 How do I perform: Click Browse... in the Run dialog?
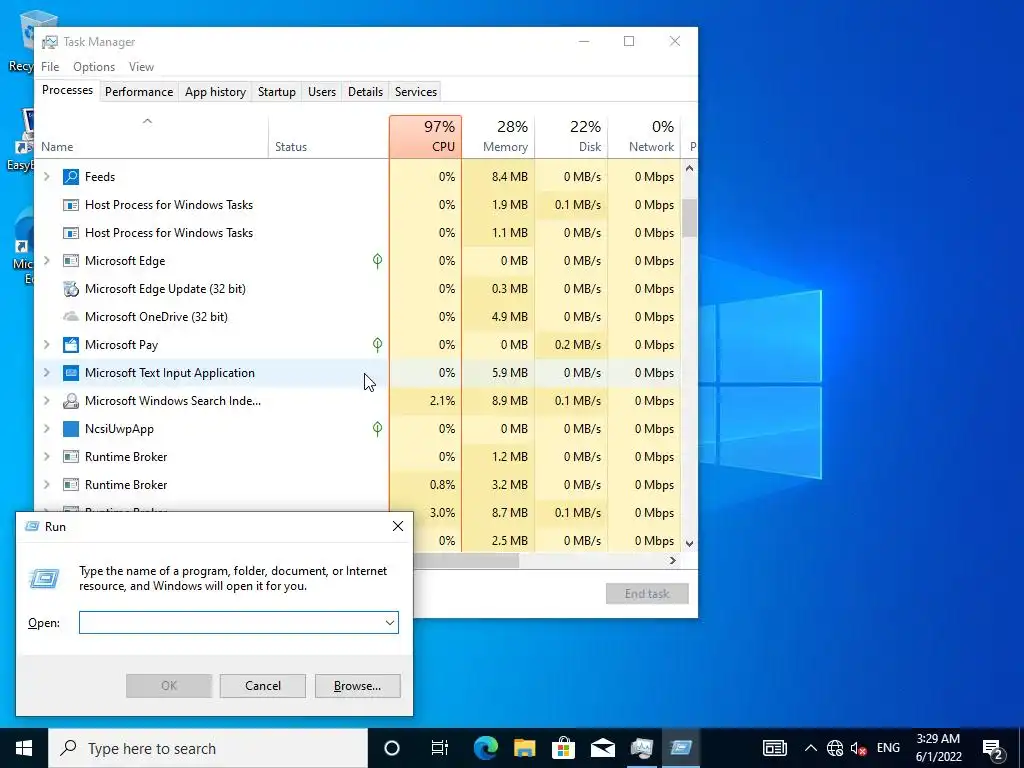click(357, 686)
